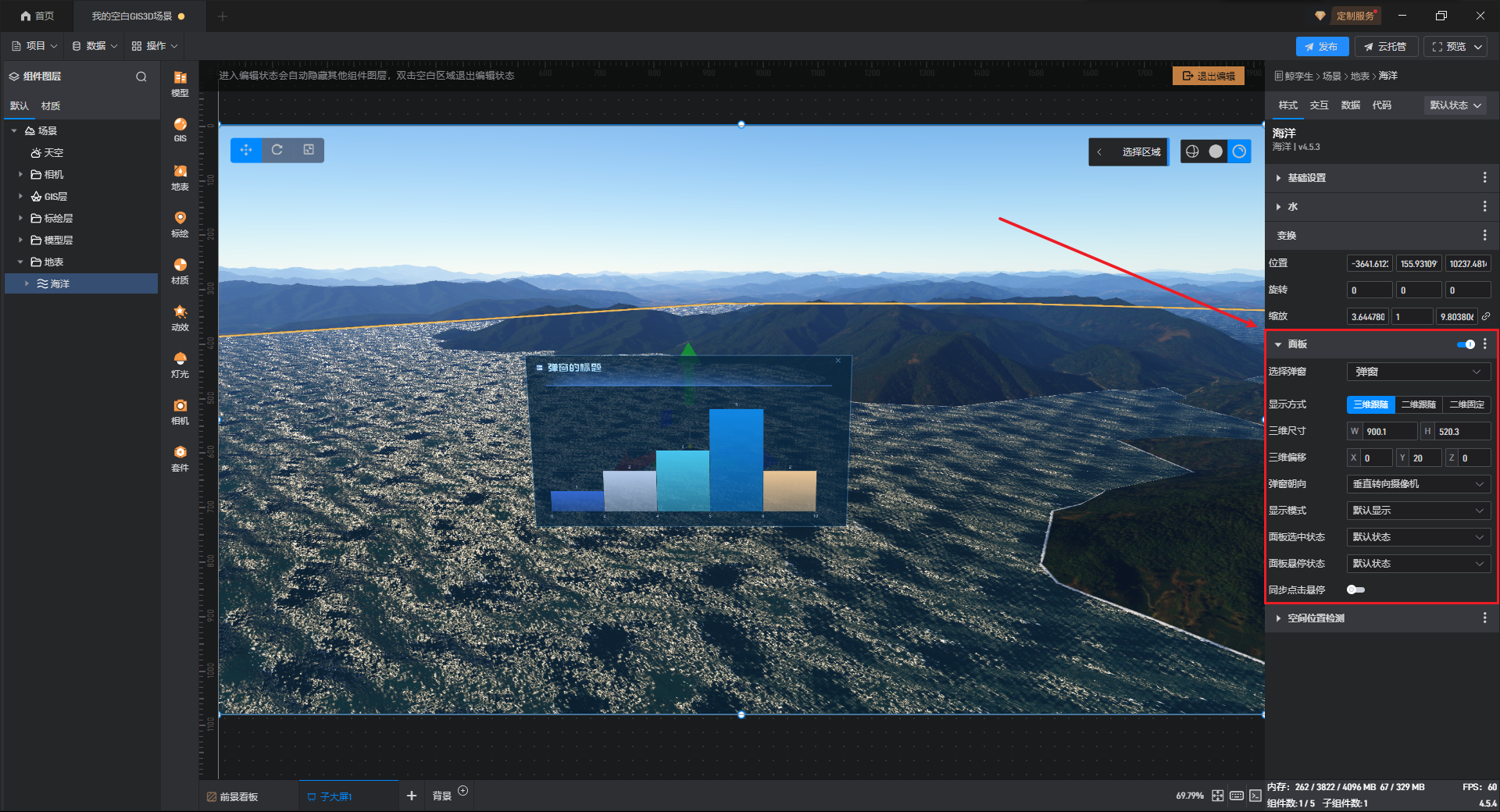Click the 发布 publish button

1322,47
